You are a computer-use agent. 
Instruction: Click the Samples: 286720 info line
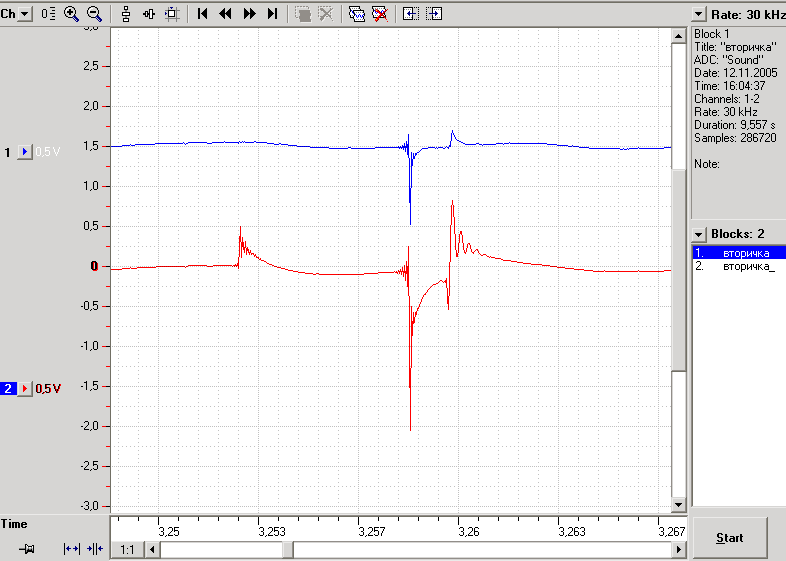pos(735,138)
